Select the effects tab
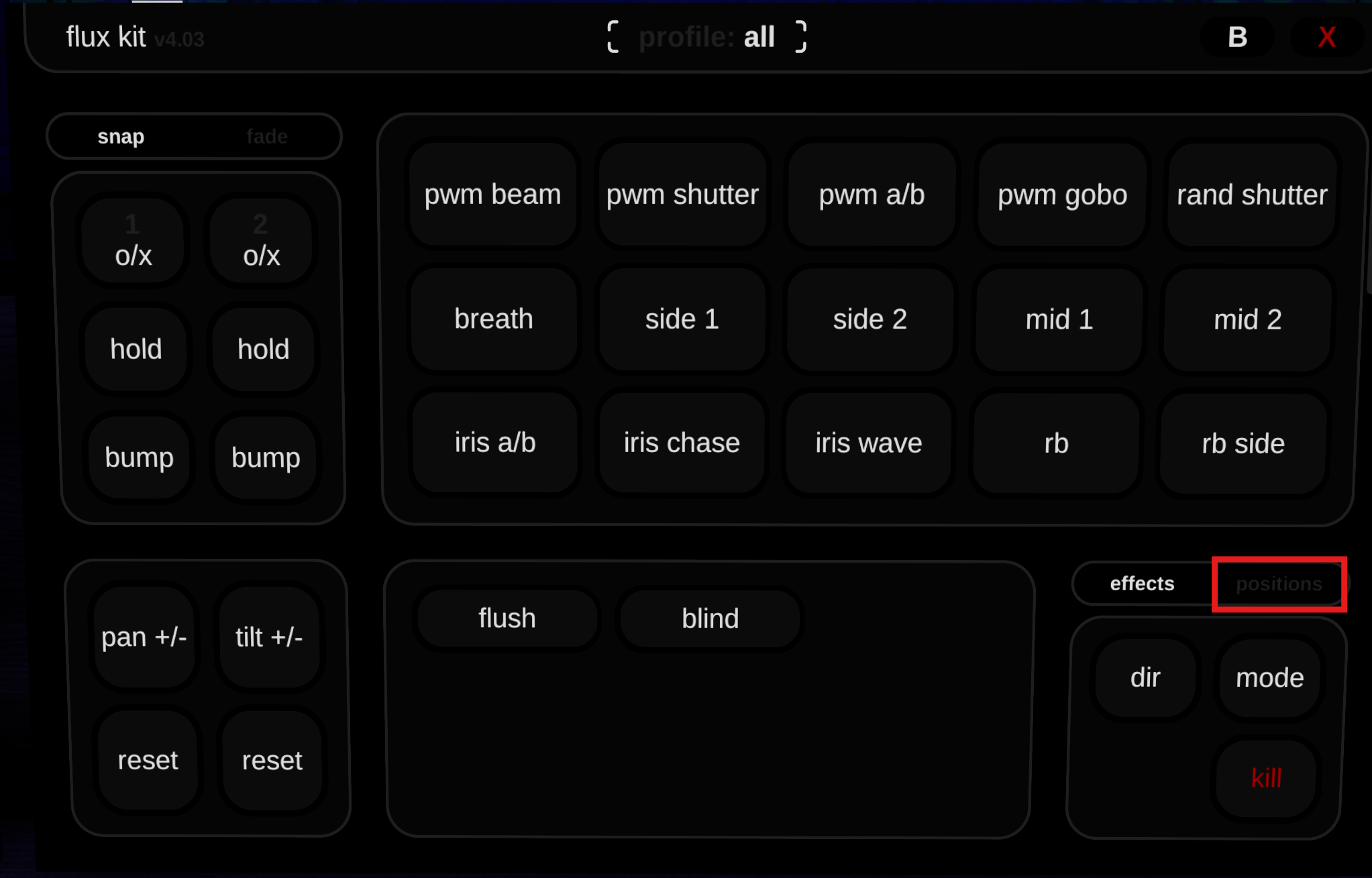This screenshot has width=1372, height=878. 1141,584
